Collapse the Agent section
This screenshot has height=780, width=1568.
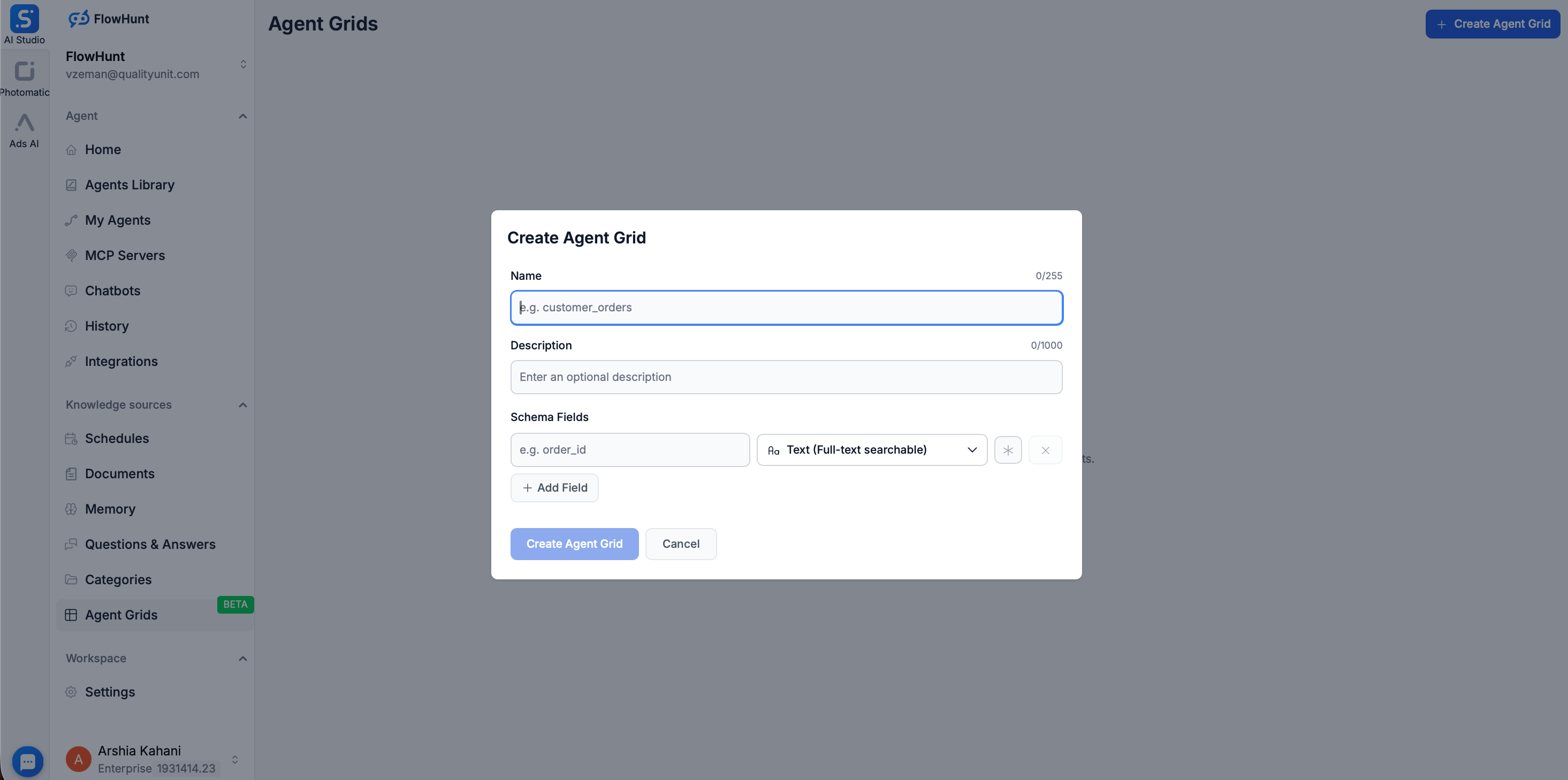pos(242,116)
